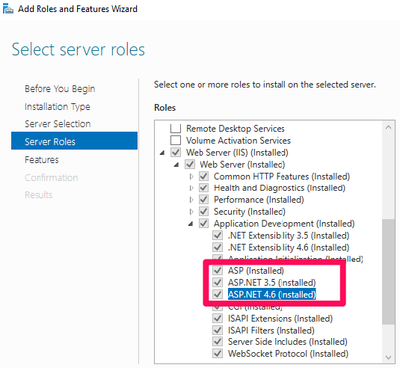The width and height of the screenshot is (400, 368).
Task: Select the Remote Desktop Services row text
Action: tap(235, 128)
